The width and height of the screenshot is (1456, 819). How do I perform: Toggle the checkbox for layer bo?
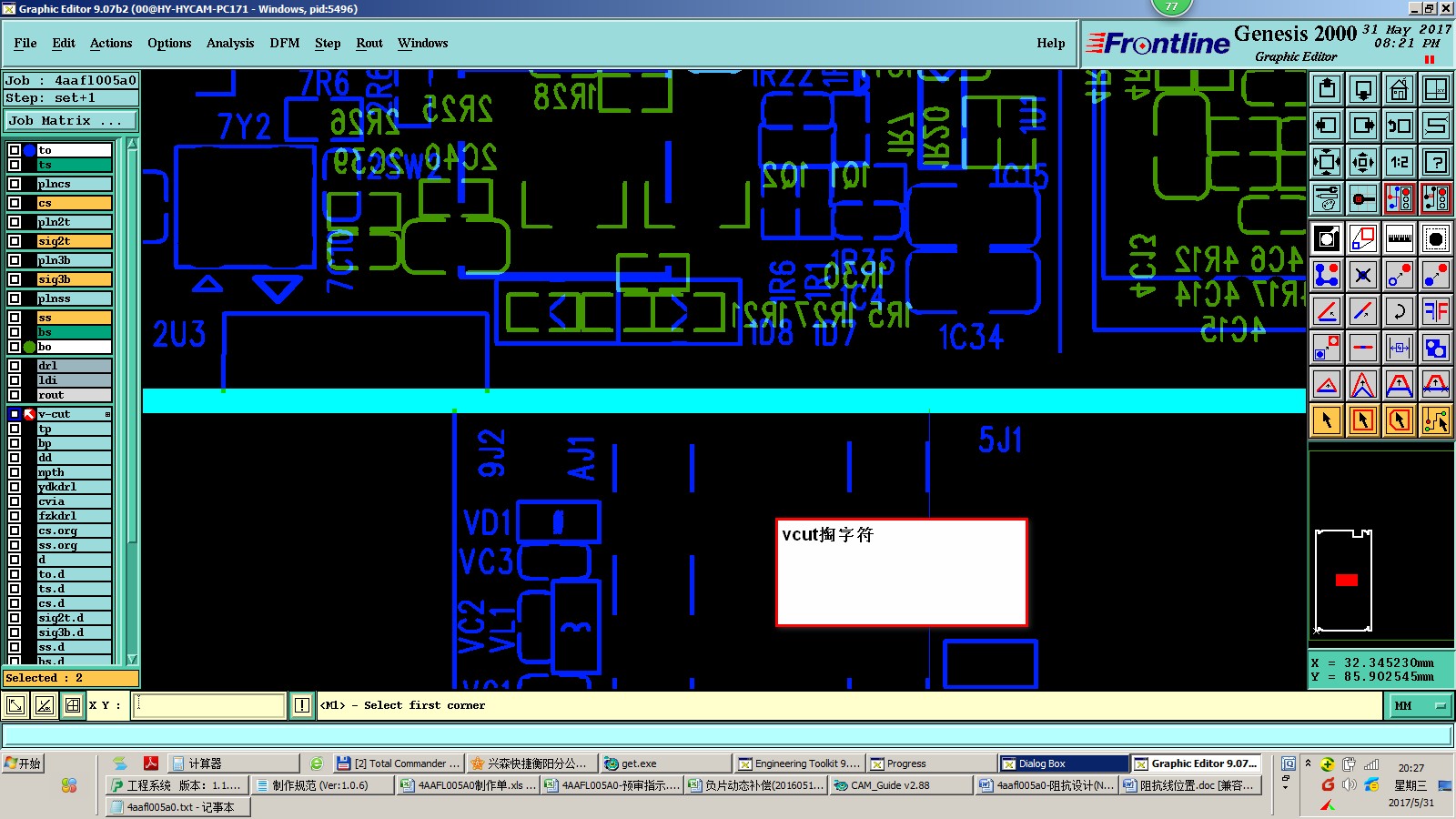[15, 347]
